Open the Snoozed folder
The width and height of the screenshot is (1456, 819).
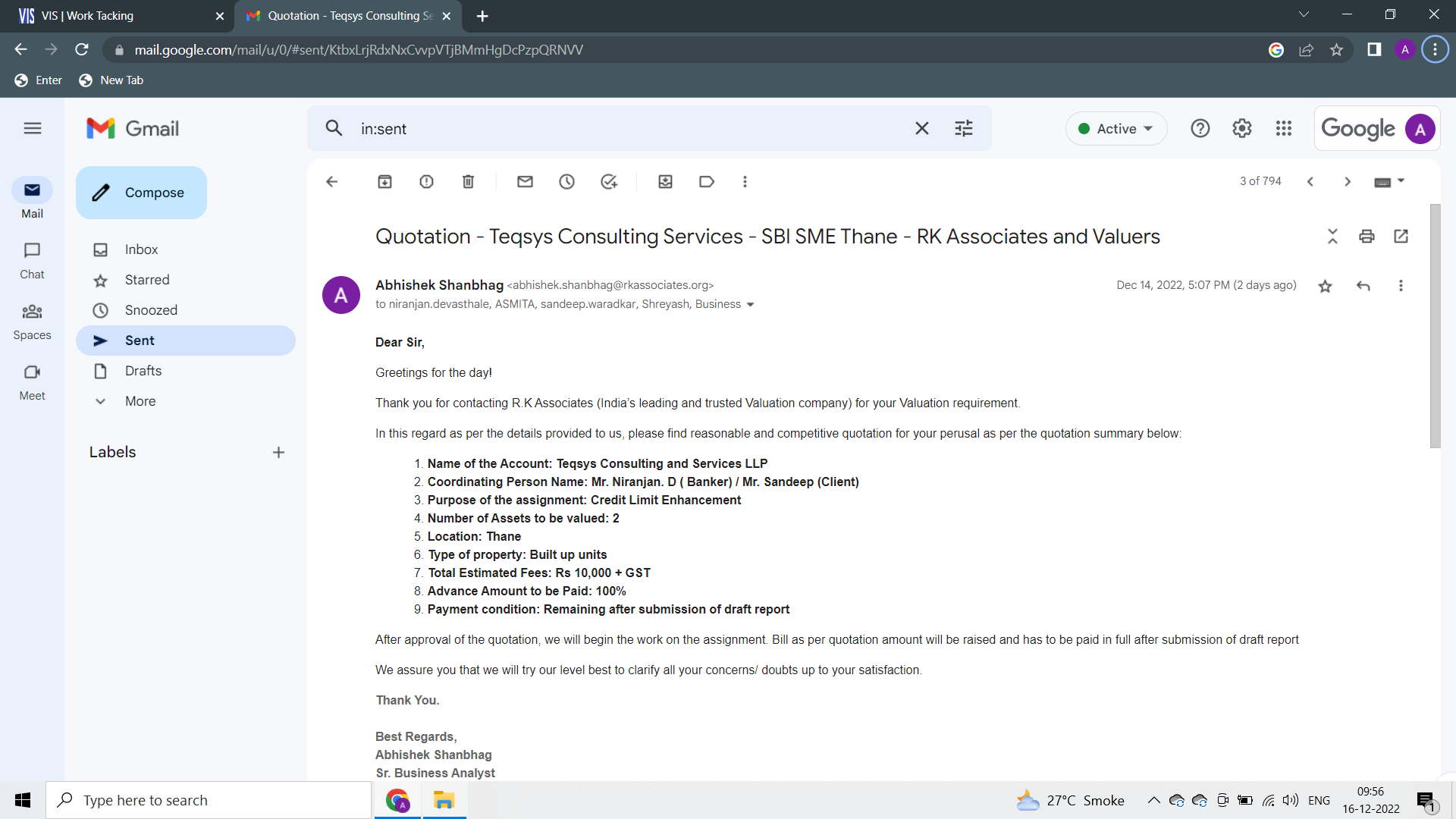point(186,310)
